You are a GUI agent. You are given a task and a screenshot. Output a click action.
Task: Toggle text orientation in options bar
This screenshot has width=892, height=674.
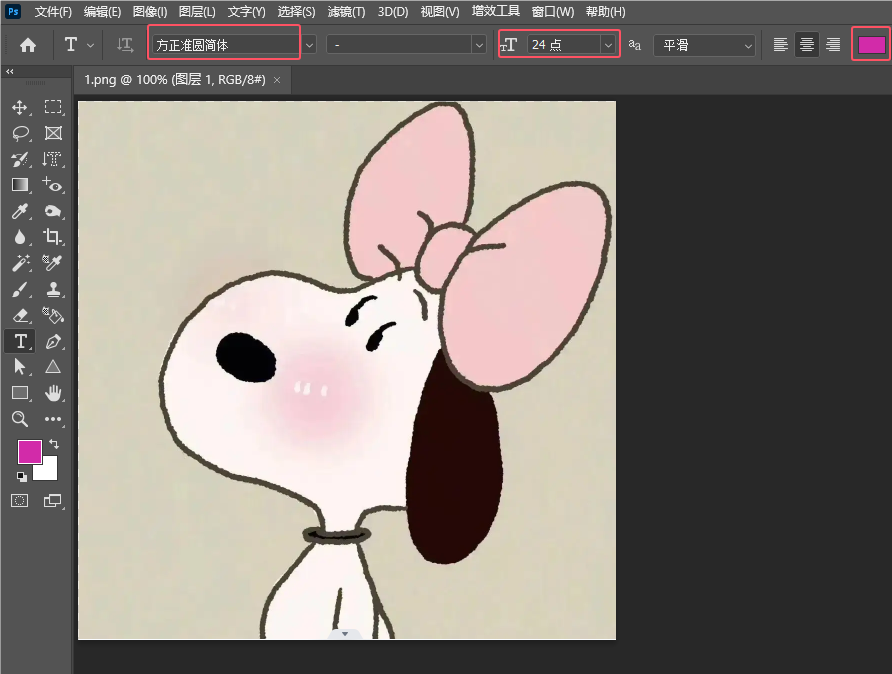[125, 45]
